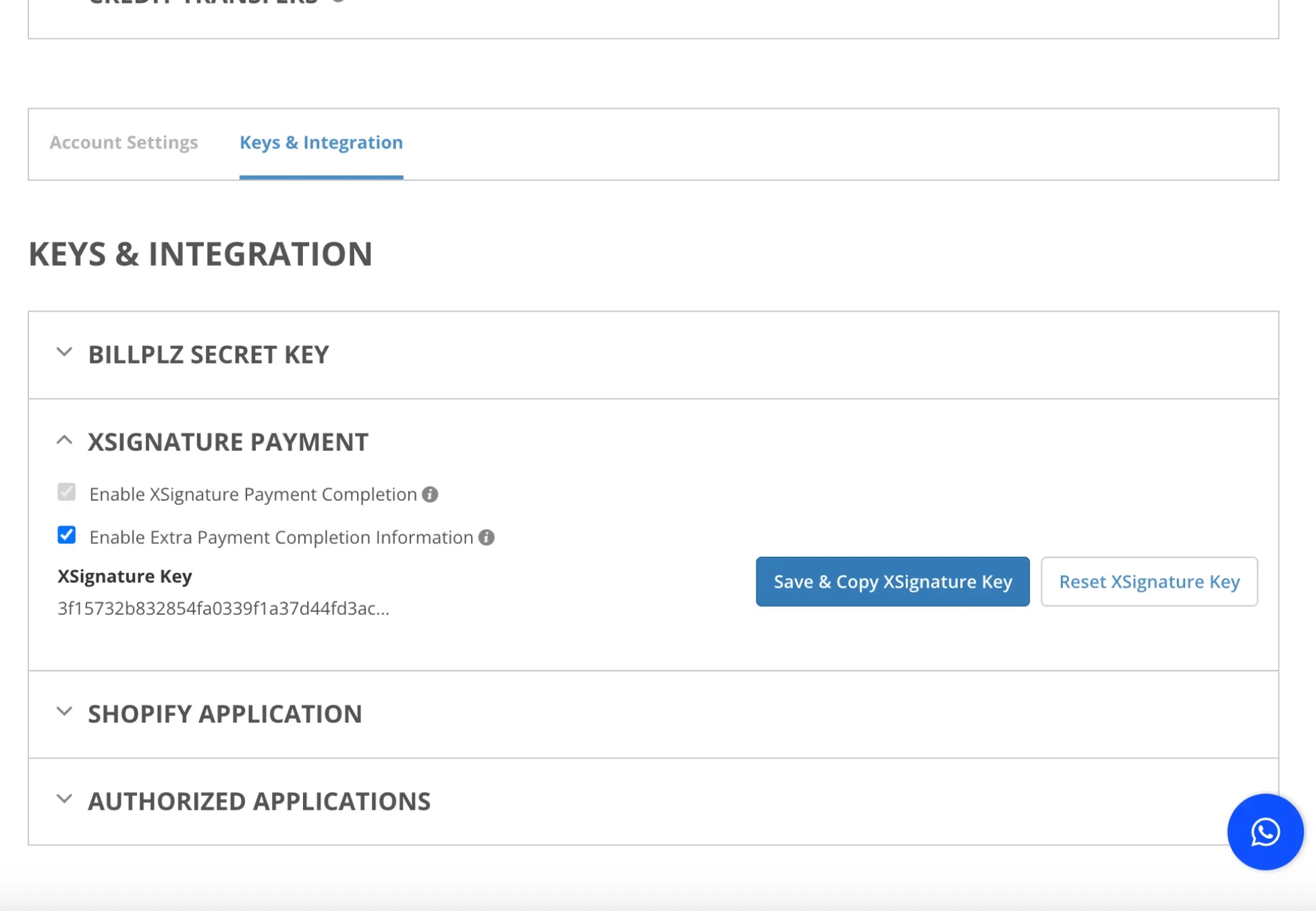Click the Enable Extra Payment Completion Information label
1316x911 pixels.
[281, 538]
